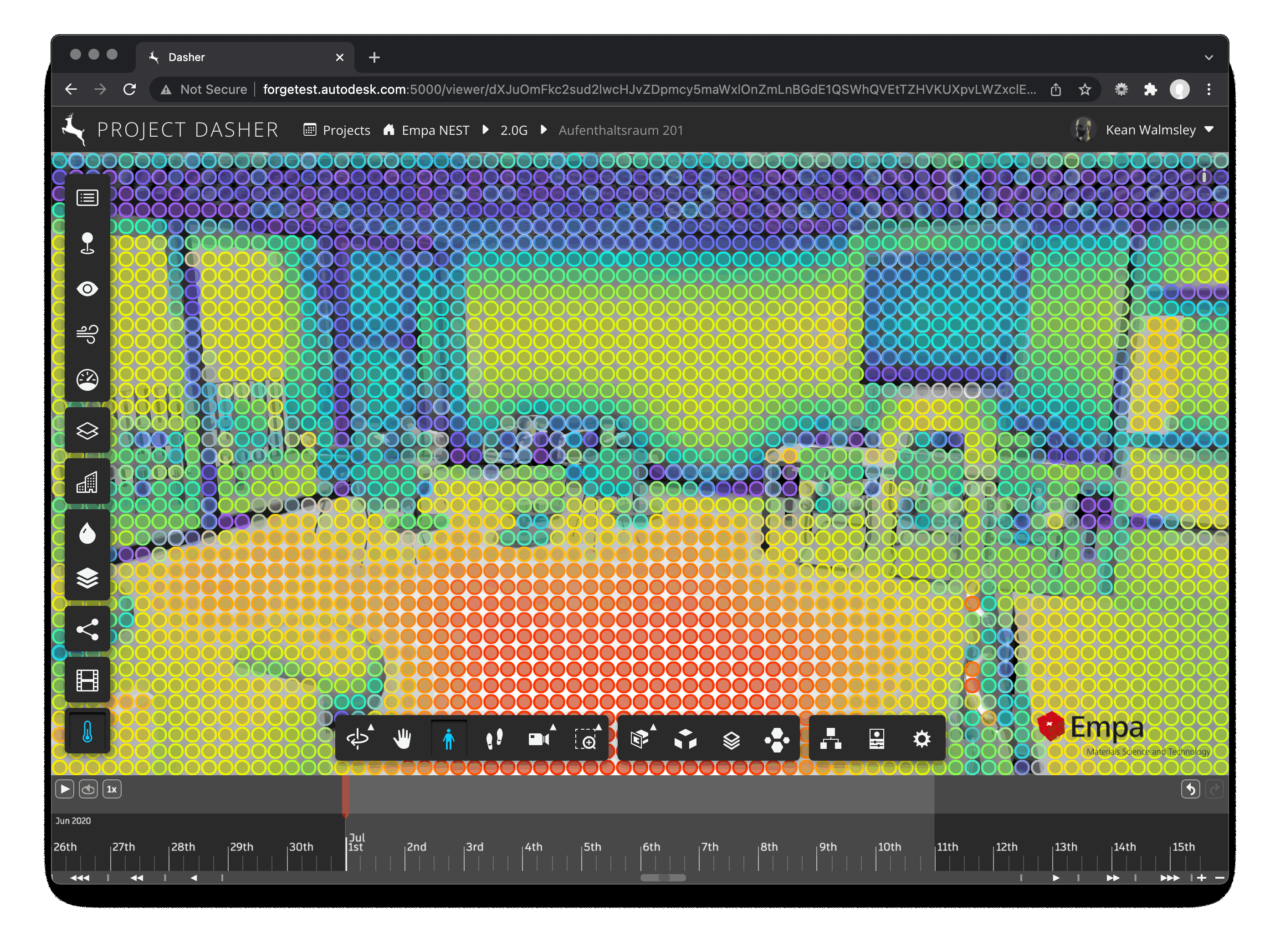The width and height of the screenshot is (1280, 952).
Task: Open the Explode model tool
Action: [x=685, y=739]
